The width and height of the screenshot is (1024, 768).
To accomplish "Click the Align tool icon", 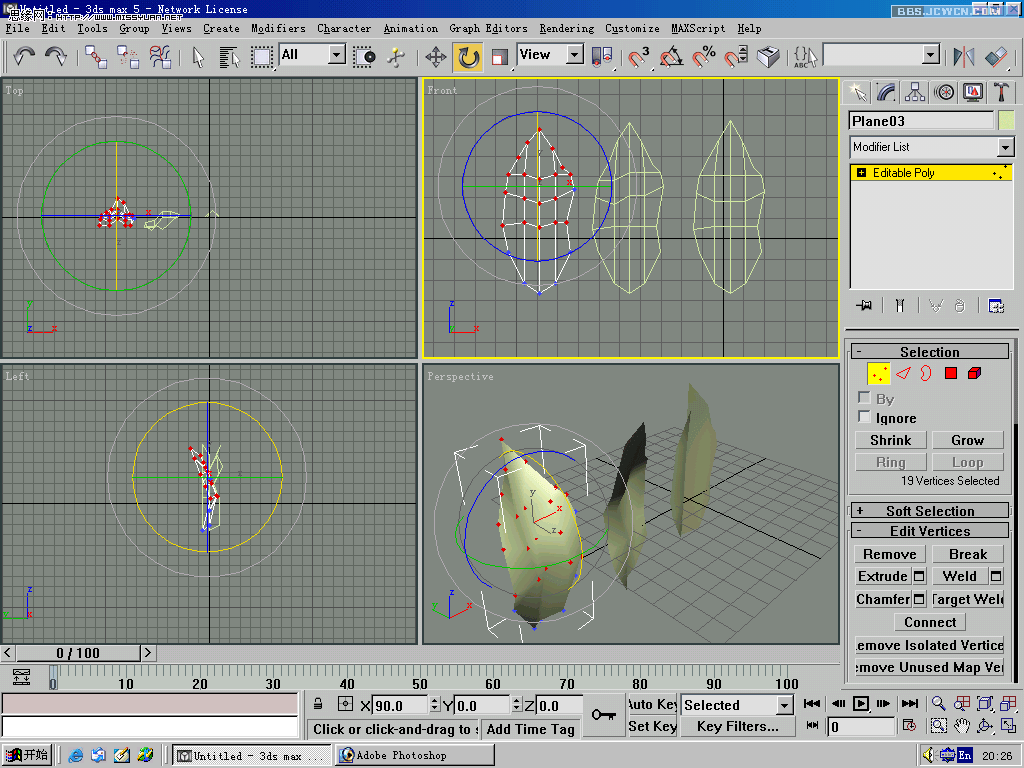I will [996, 57].
